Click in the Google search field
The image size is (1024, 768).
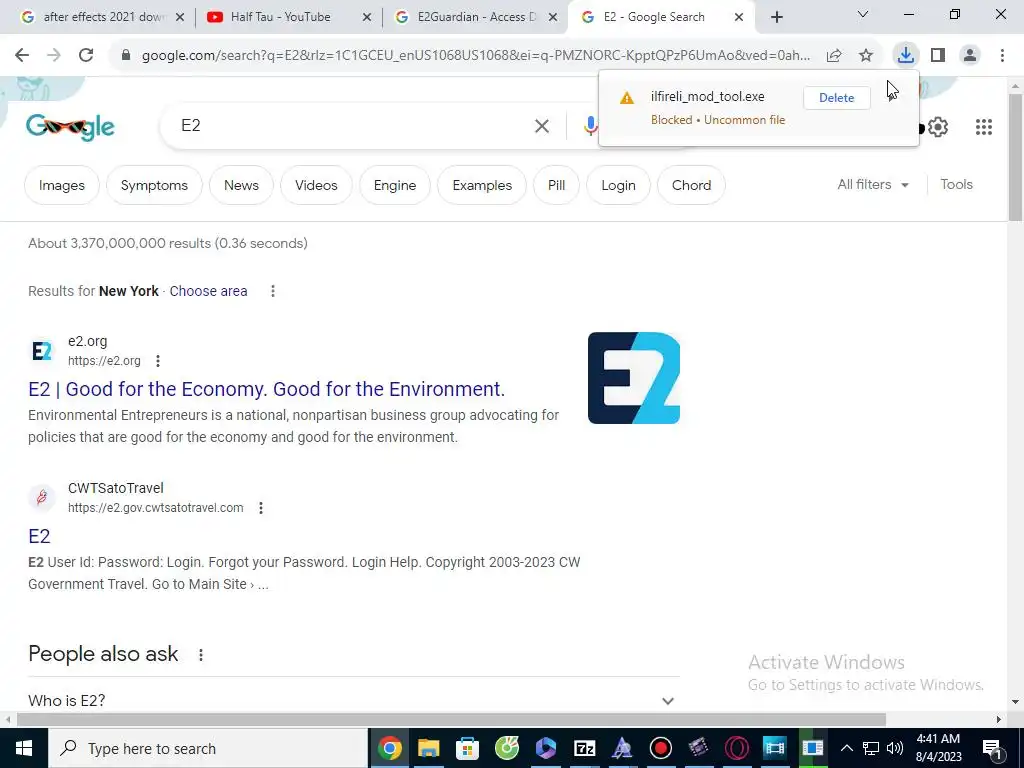(x=353, y=126)
